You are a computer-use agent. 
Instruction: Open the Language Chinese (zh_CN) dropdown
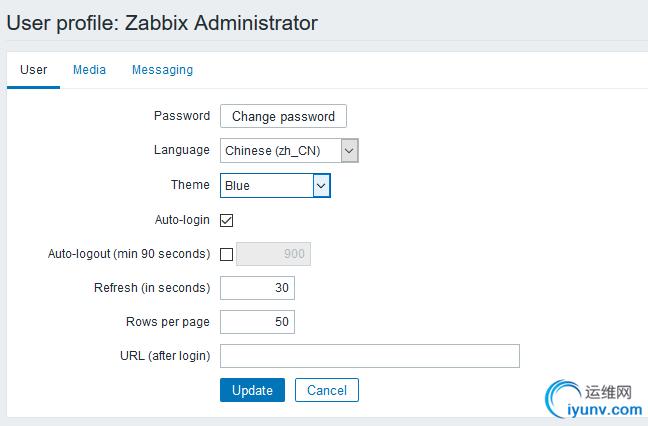coord(289,150)
